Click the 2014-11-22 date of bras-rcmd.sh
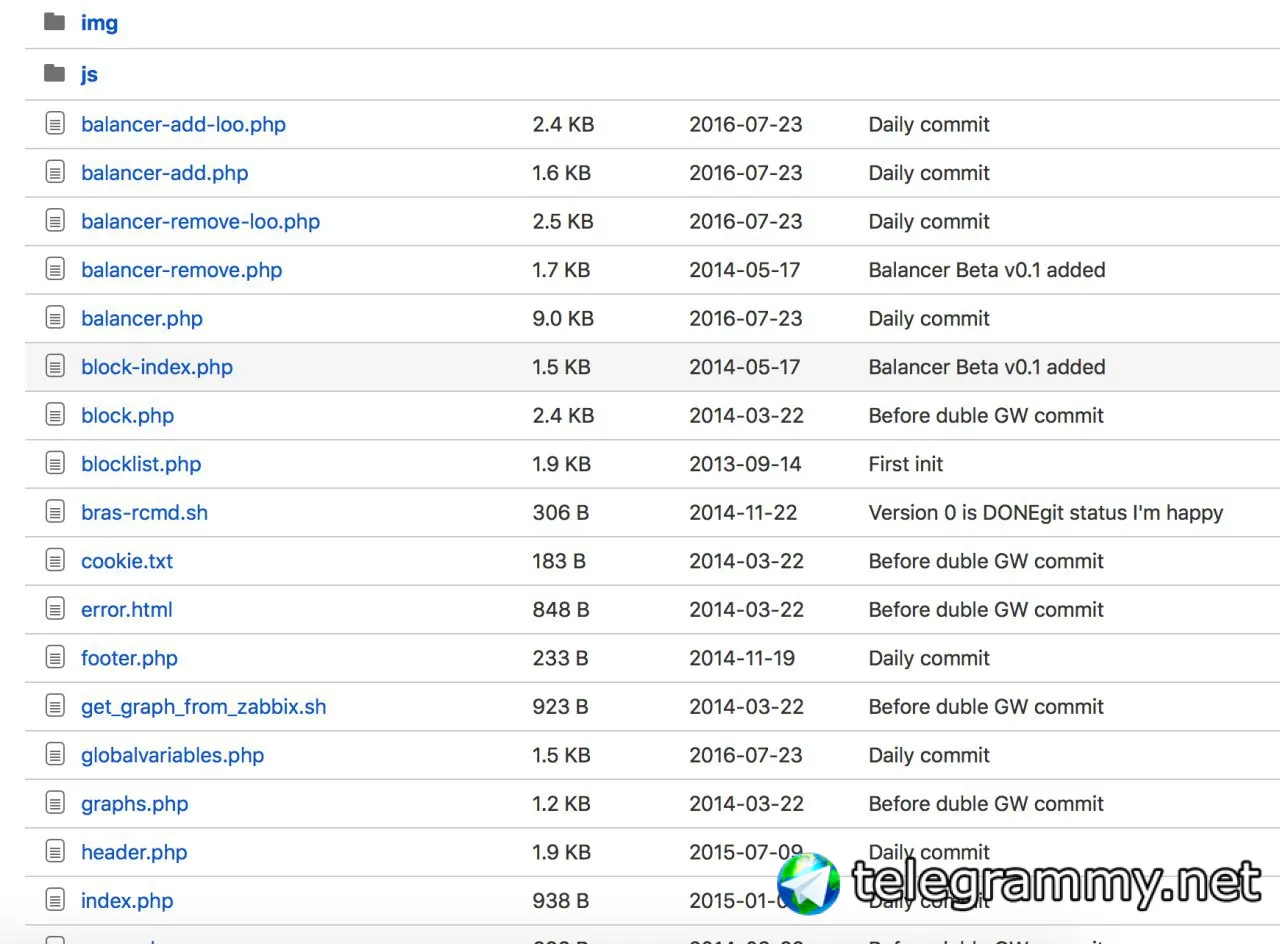Image resolution: width=1280 pixels, height=944 pixels. 743,513
